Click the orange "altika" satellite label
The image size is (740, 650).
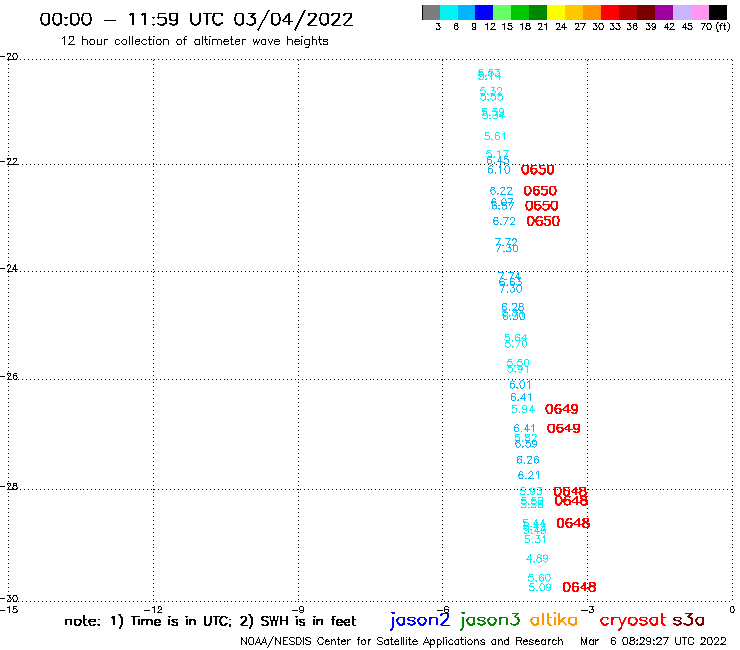(x=554, y=620)
